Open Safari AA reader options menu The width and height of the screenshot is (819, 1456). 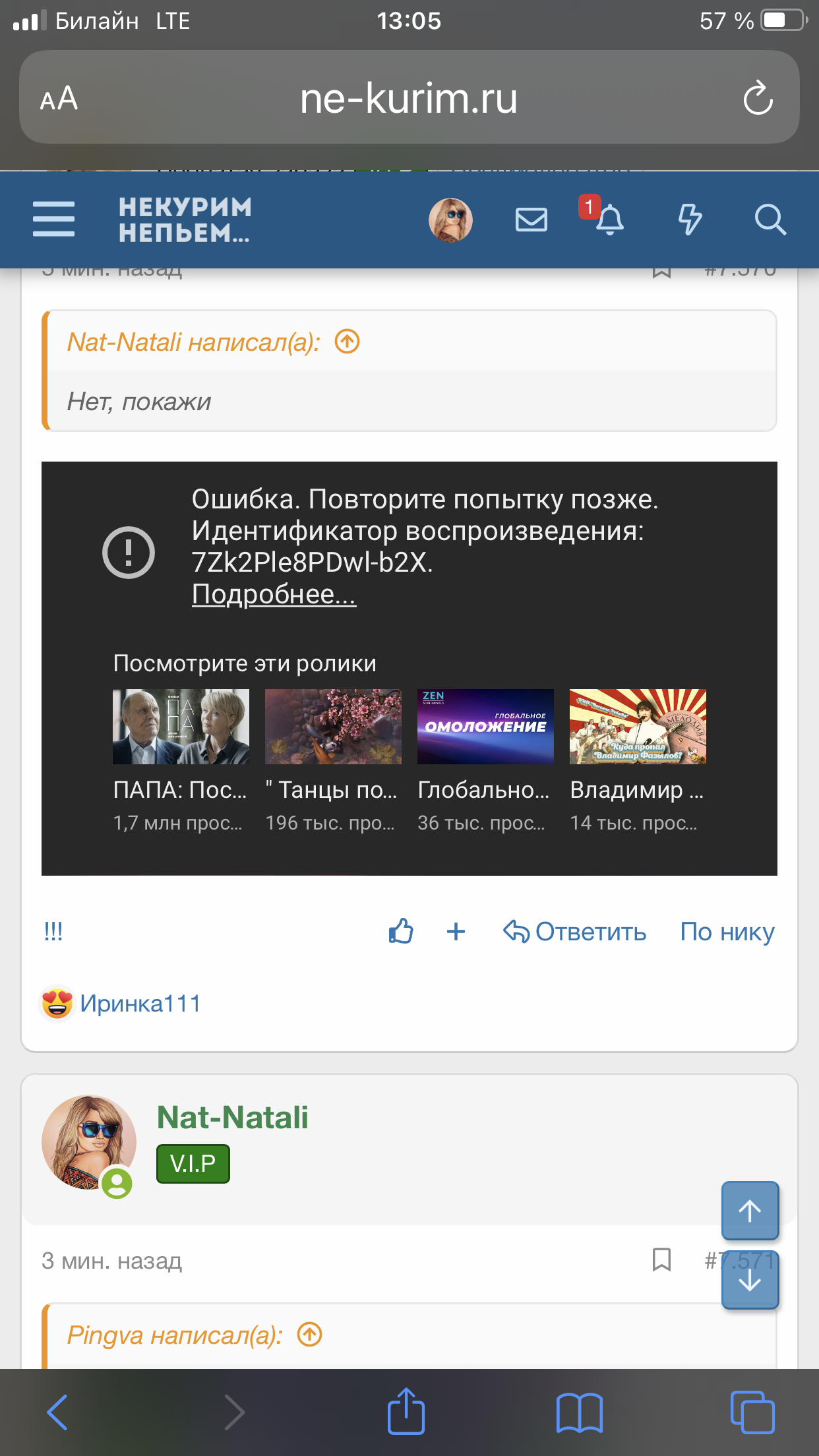pos(59,99)
